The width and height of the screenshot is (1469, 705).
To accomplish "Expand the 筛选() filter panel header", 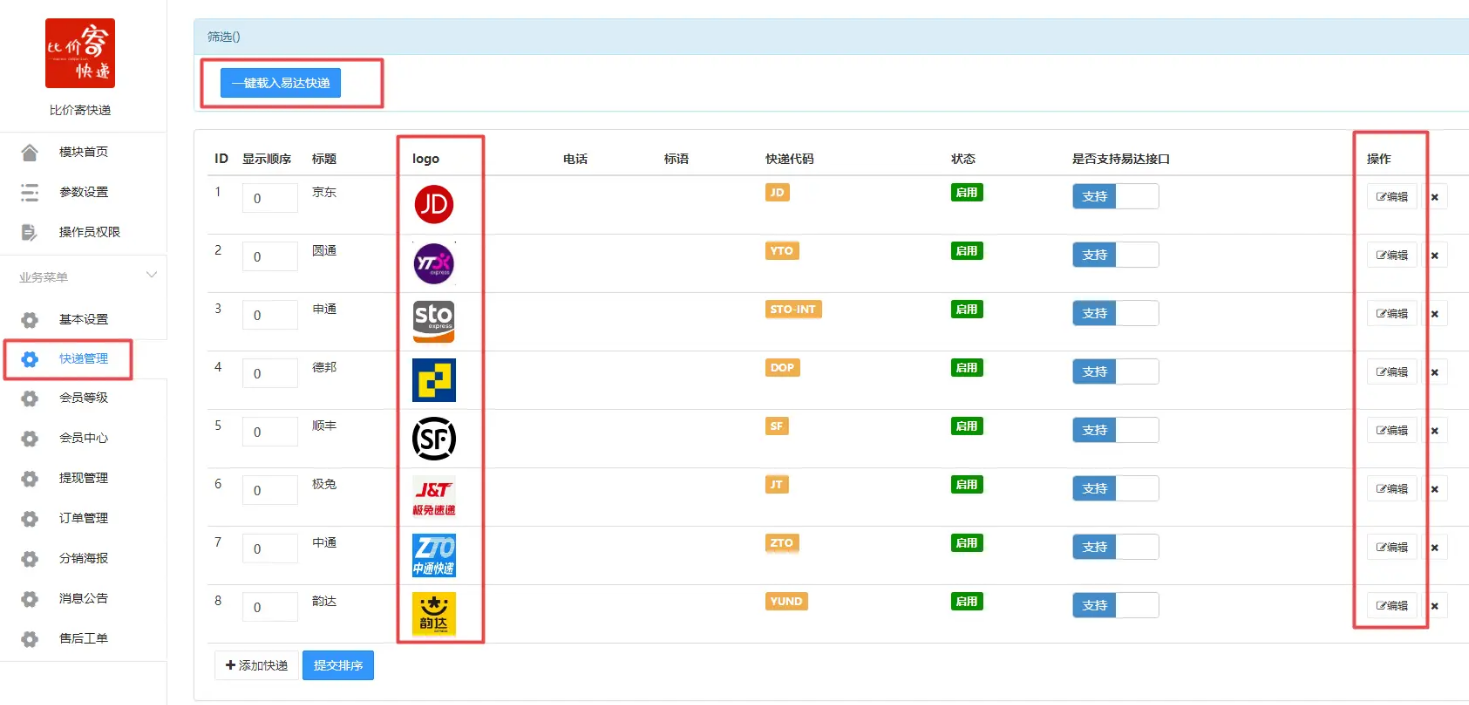I will point(831,36).
